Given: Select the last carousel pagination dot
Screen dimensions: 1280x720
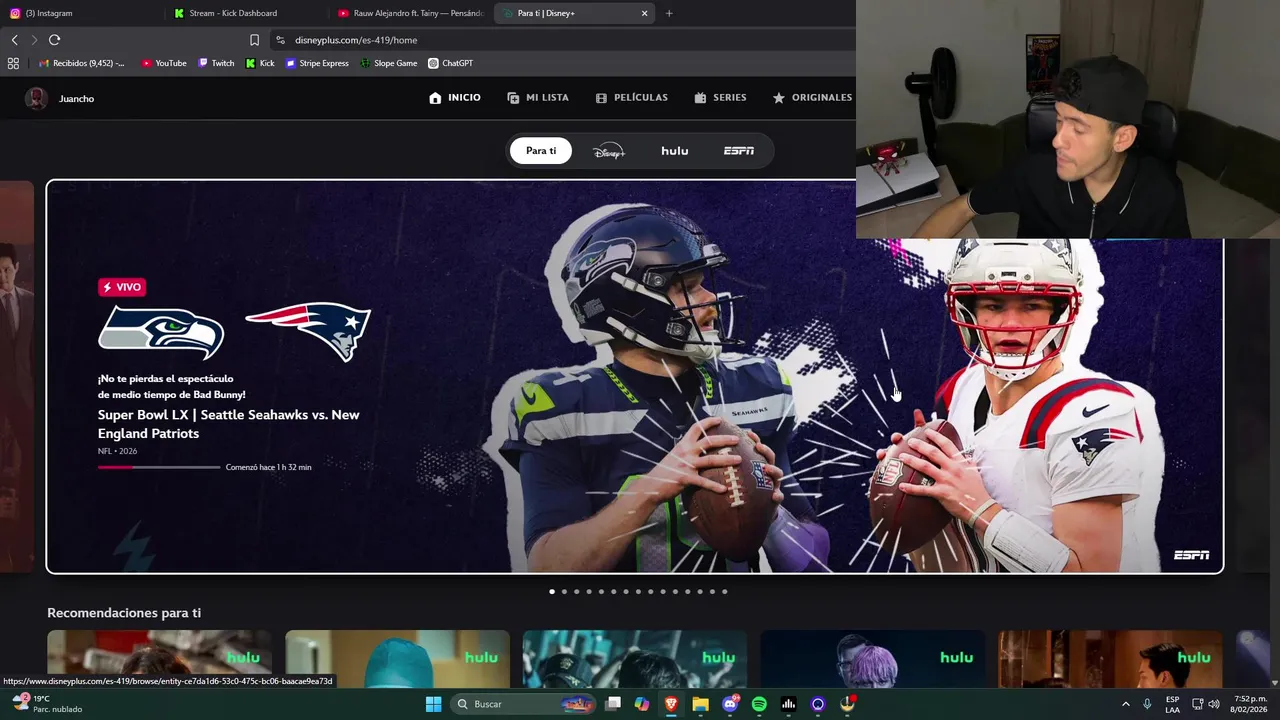Looking at the screenshot, I should tap(724, 591).
